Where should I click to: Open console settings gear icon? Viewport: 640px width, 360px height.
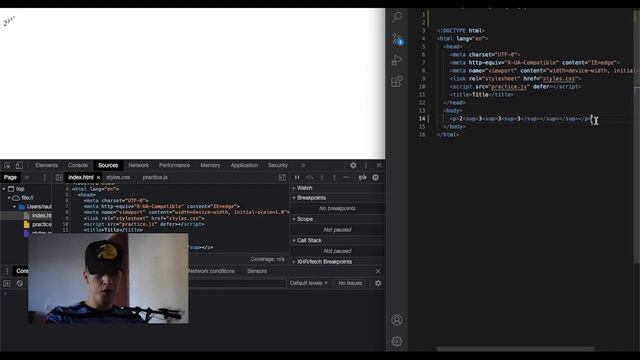pos(378,283)
